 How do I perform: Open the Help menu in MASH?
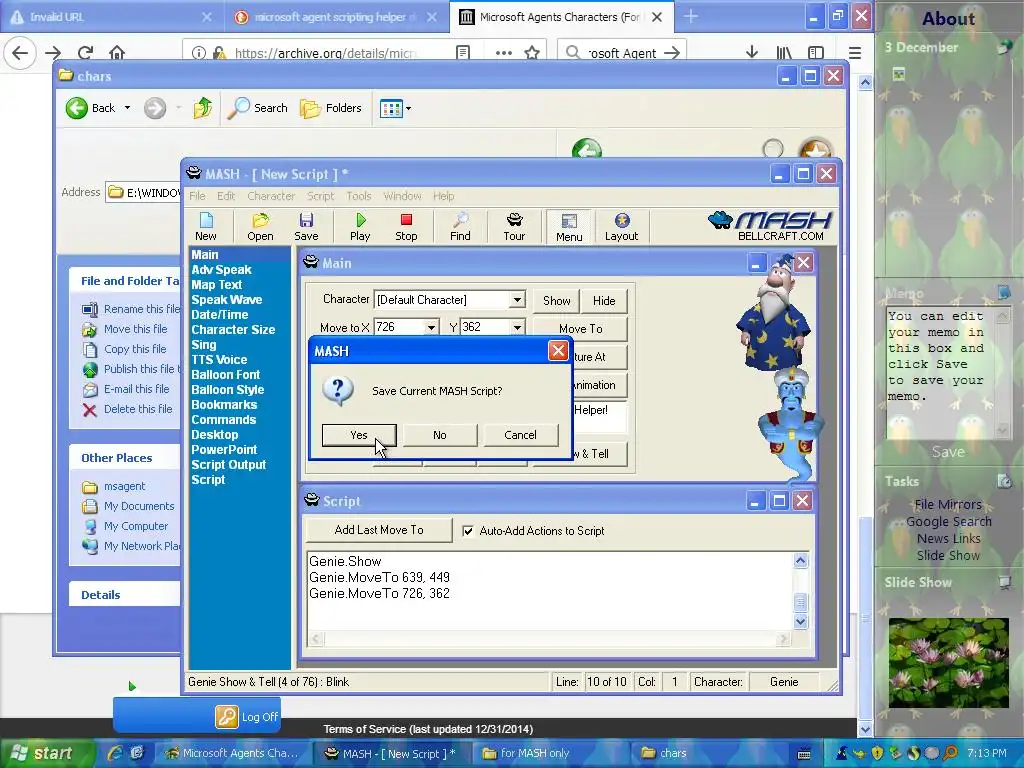click(x=443, y=196)
